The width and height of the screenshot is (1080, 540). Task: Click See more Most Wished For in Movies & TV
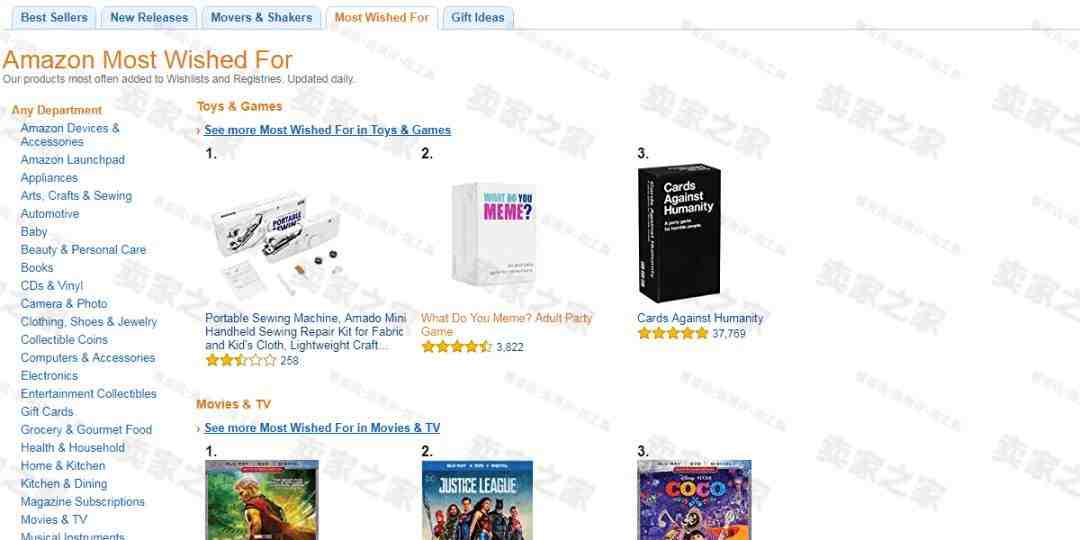coord(322,428)
